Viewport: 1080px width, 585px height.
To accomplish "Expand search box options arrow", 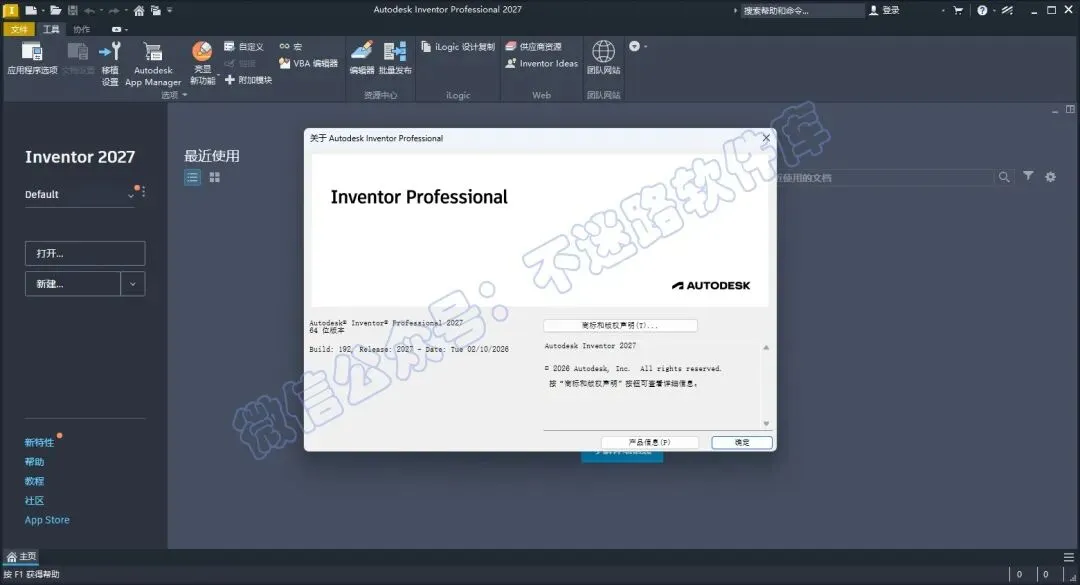I will pyautogui.click(x=735, y=10).
